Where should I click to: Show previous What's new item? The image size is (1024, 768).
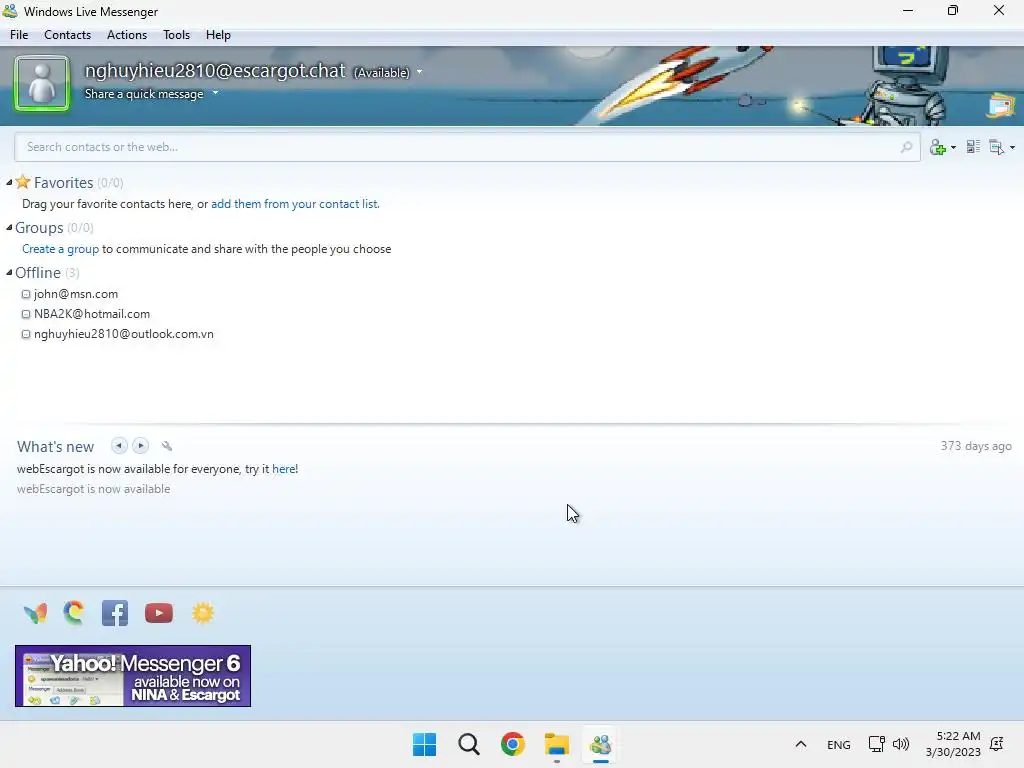click(119, 445)
